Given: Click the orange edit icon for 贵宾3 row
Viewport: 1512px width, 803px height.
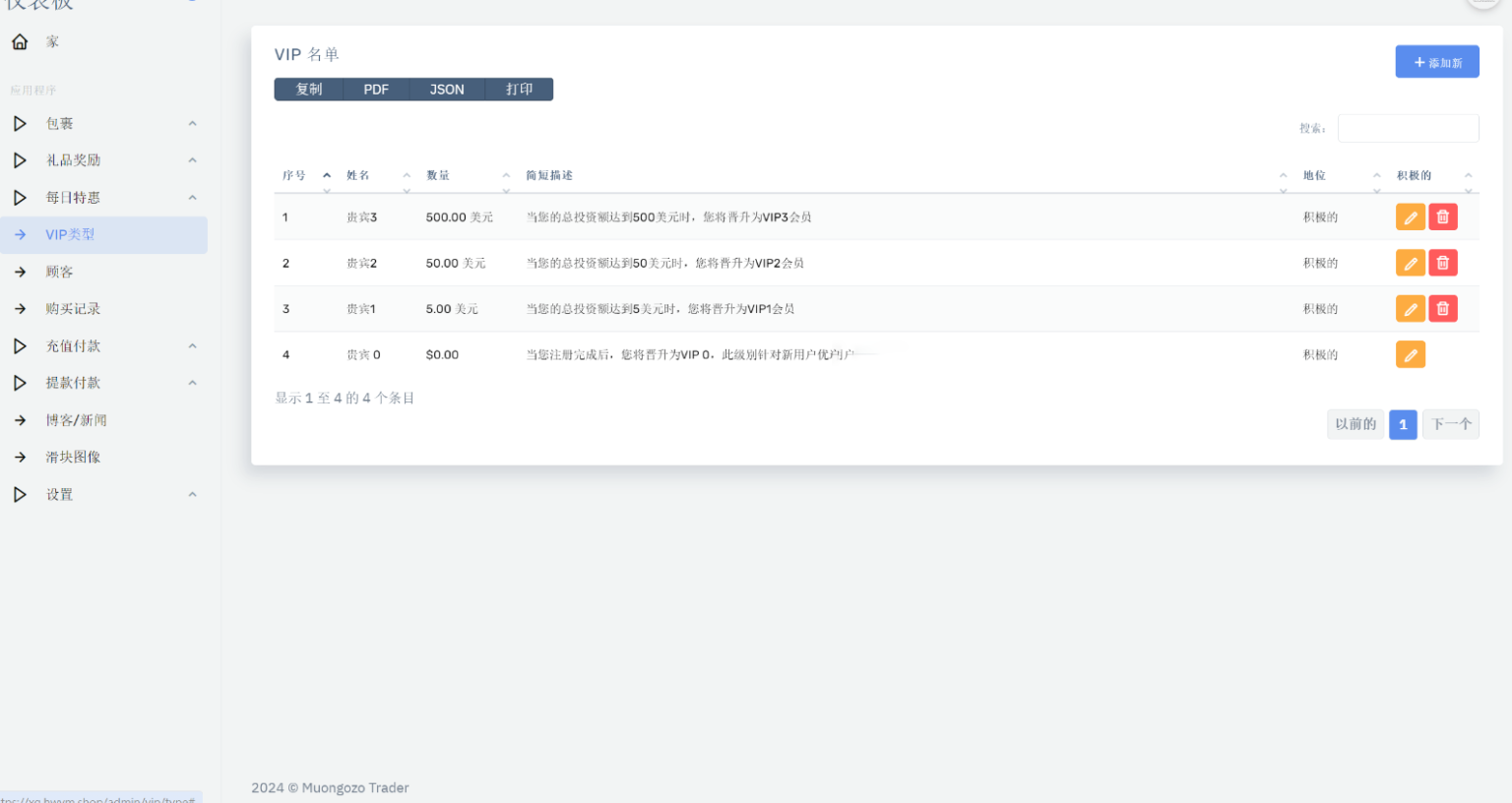Looking at the screenshot, I should pyautogui.click(x=1410, y=217).
